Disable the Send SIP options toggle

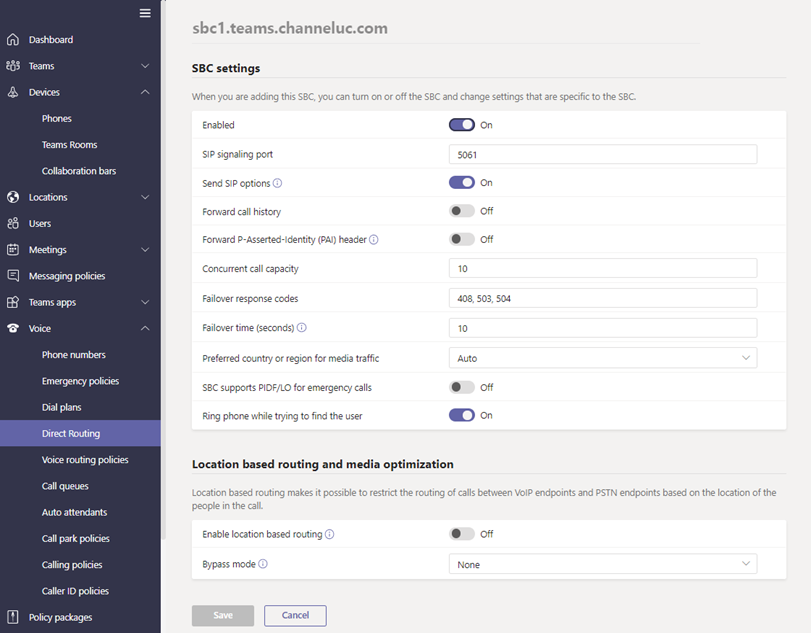pyautogui.click(x=461, y=183)
